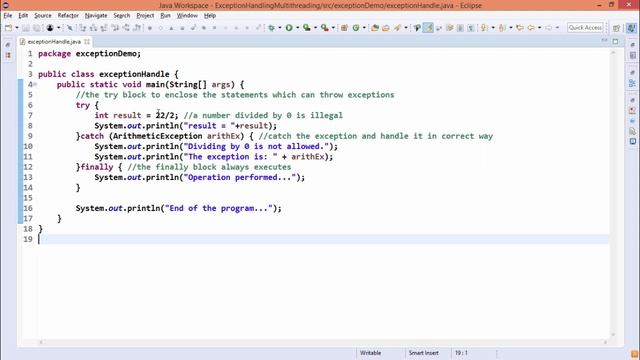Click the Previous Annotation icon
Screen dimensions: 640x360
click(502, 28)
